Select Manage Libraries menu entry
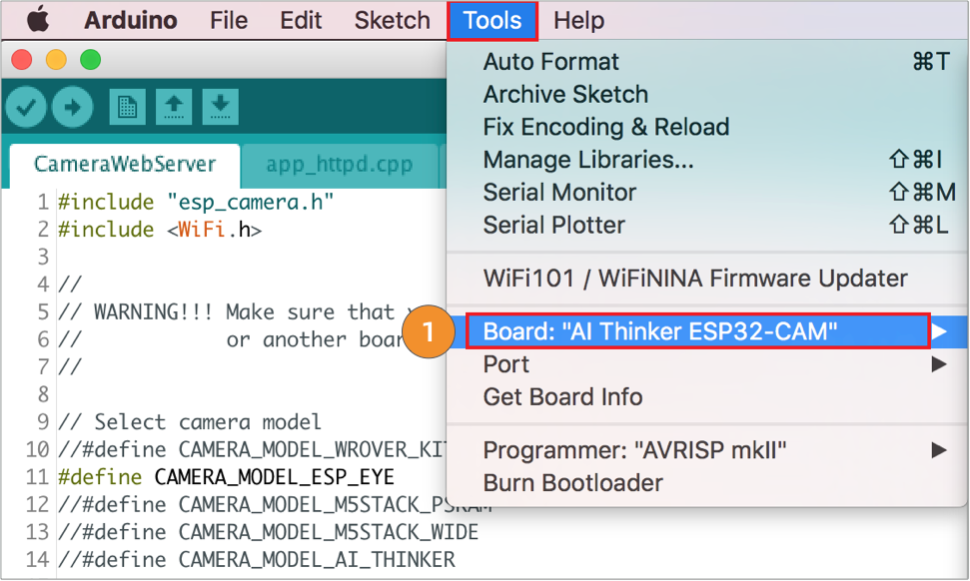Image resolution: width=970 pixels, height=581 pixels. click(x=588, y=160)
